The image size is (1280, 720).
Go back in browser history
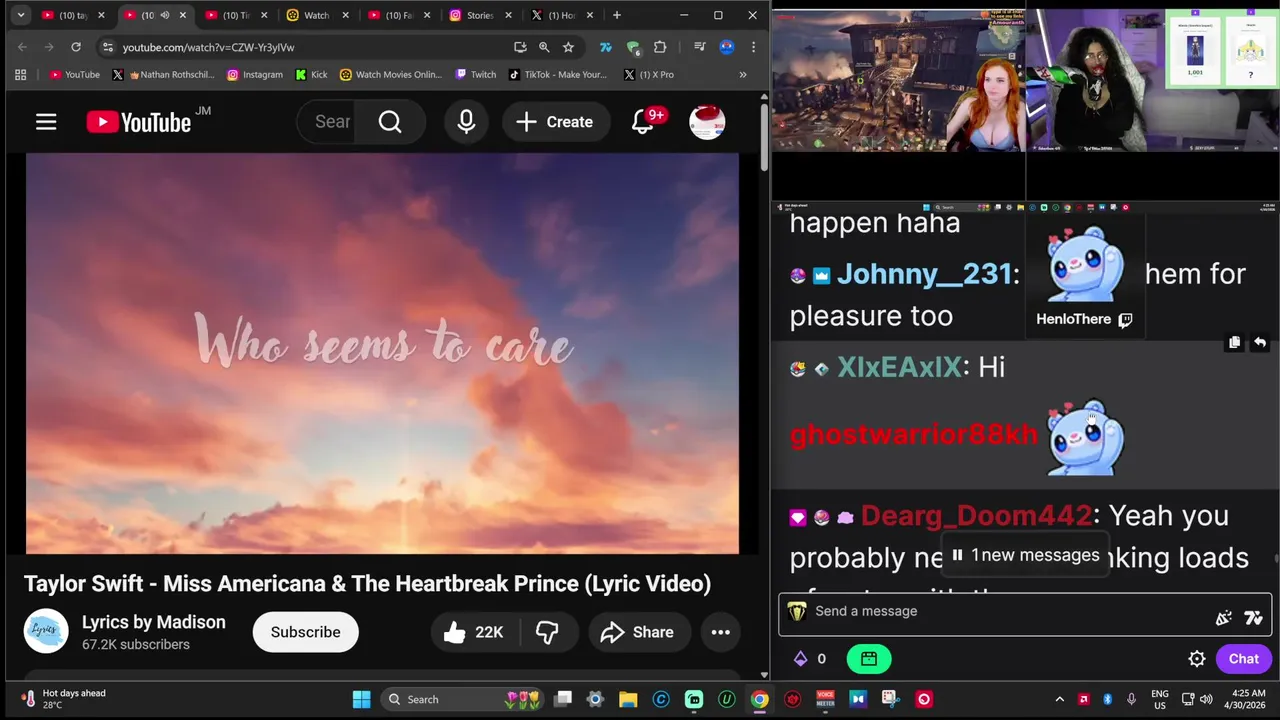(x=22, y=47)
